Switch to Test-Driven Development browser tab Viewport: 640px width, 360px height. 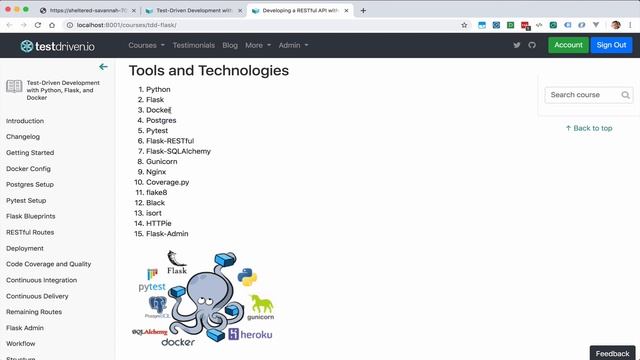point(194,11)
